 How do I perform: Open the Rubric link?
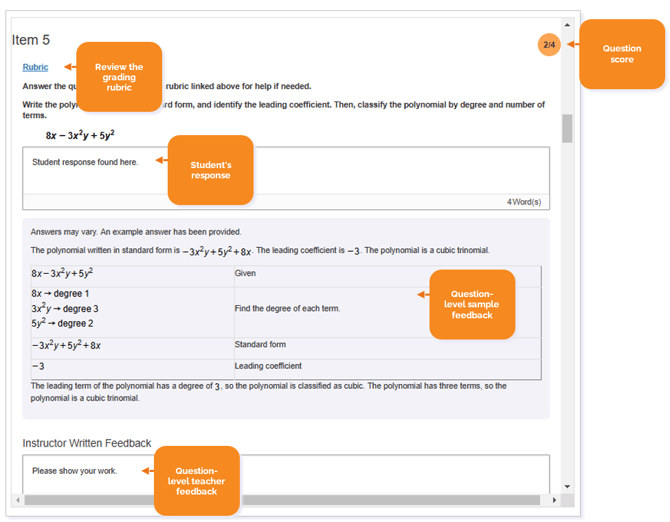[35, 67]
